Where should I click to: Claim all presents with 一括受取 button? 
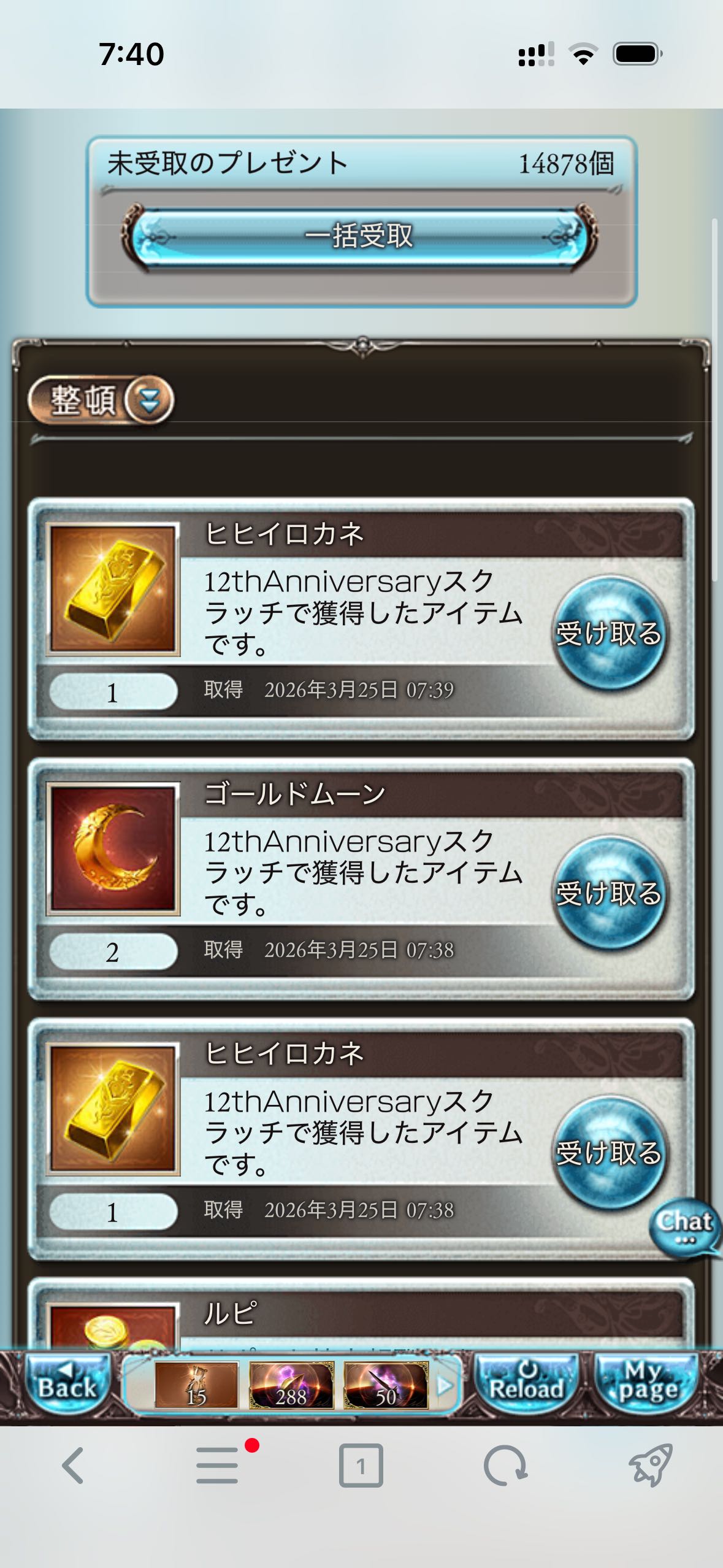[x=359, y=236]
